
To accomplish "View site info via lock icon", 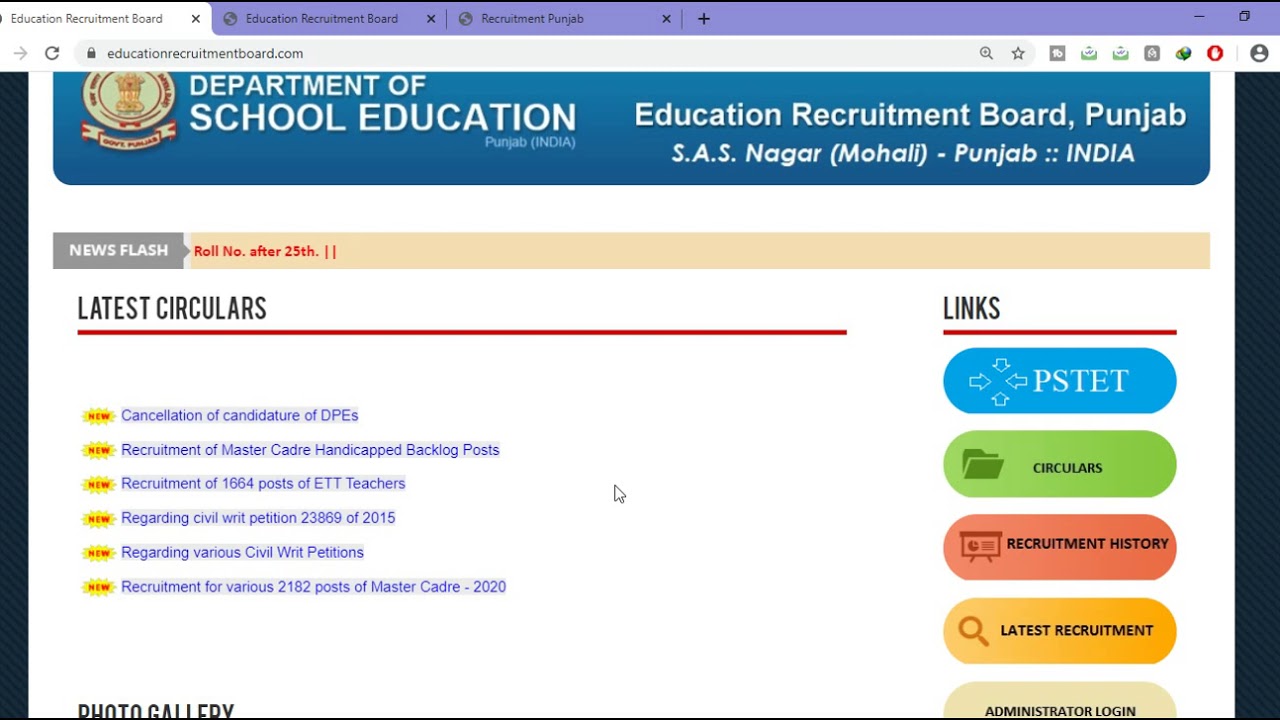I will point(91,53).
